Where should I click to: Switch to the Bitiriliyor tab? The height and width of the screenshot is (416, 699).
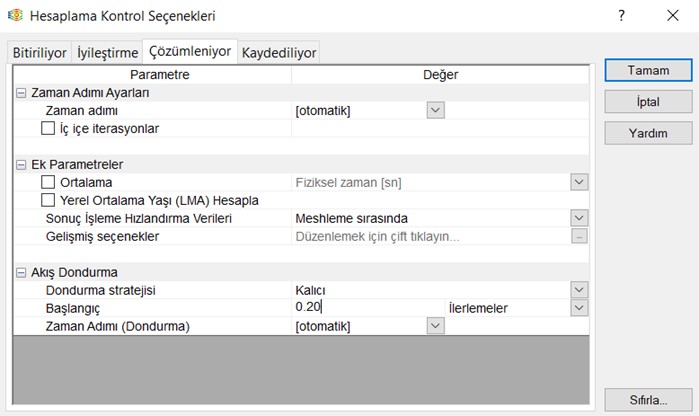point(40,53)
